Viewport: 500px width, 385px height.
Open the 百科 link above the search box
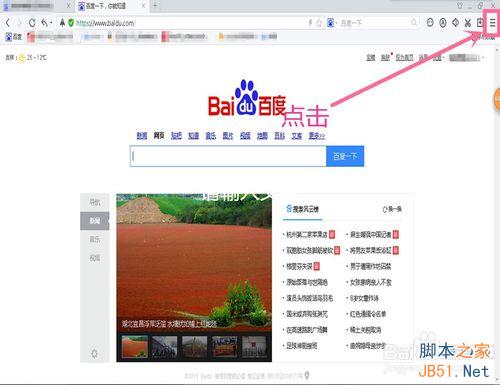(x=279, y=135)
